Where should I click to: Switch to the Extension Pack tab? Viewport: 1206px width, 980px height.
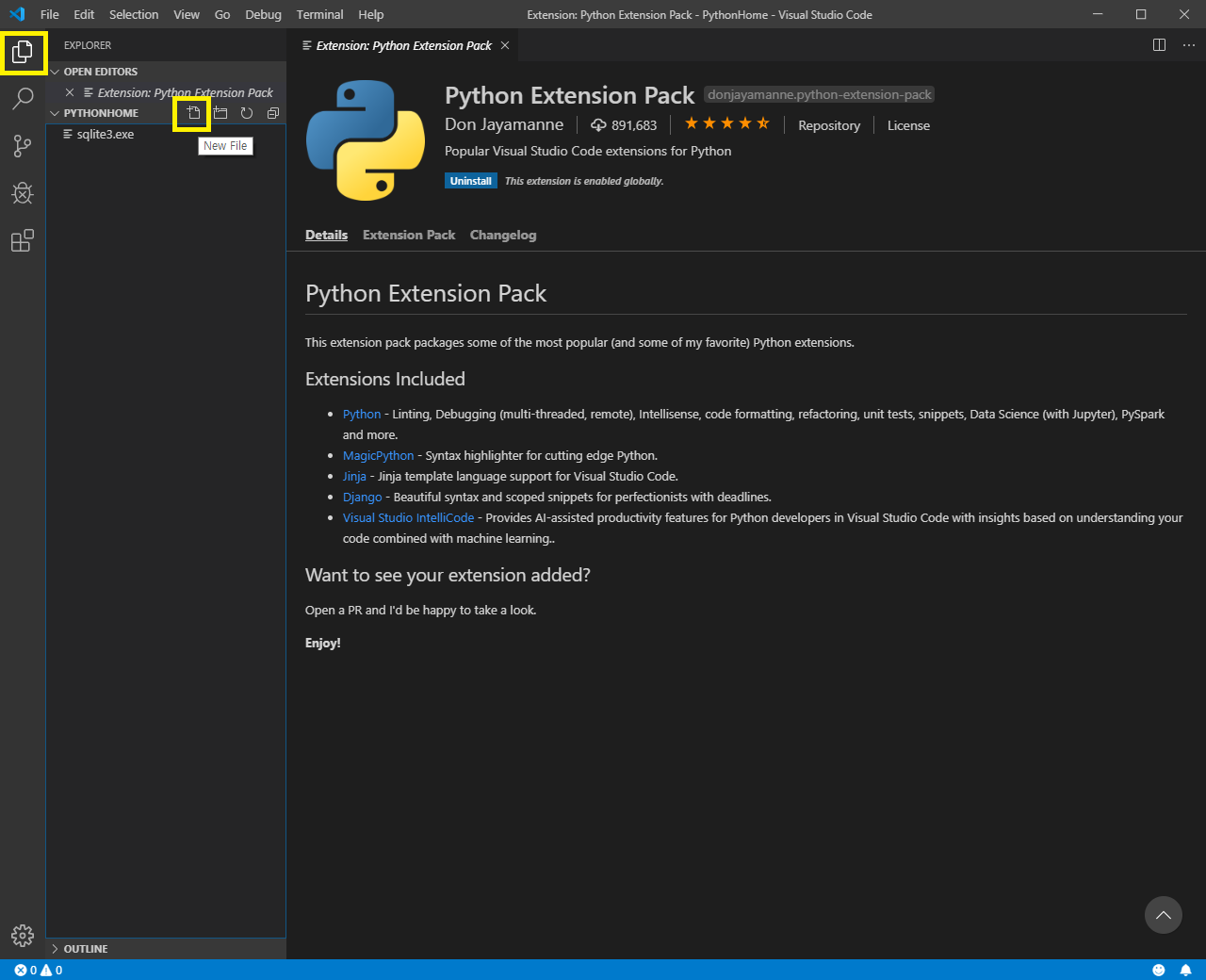(409, 235)
